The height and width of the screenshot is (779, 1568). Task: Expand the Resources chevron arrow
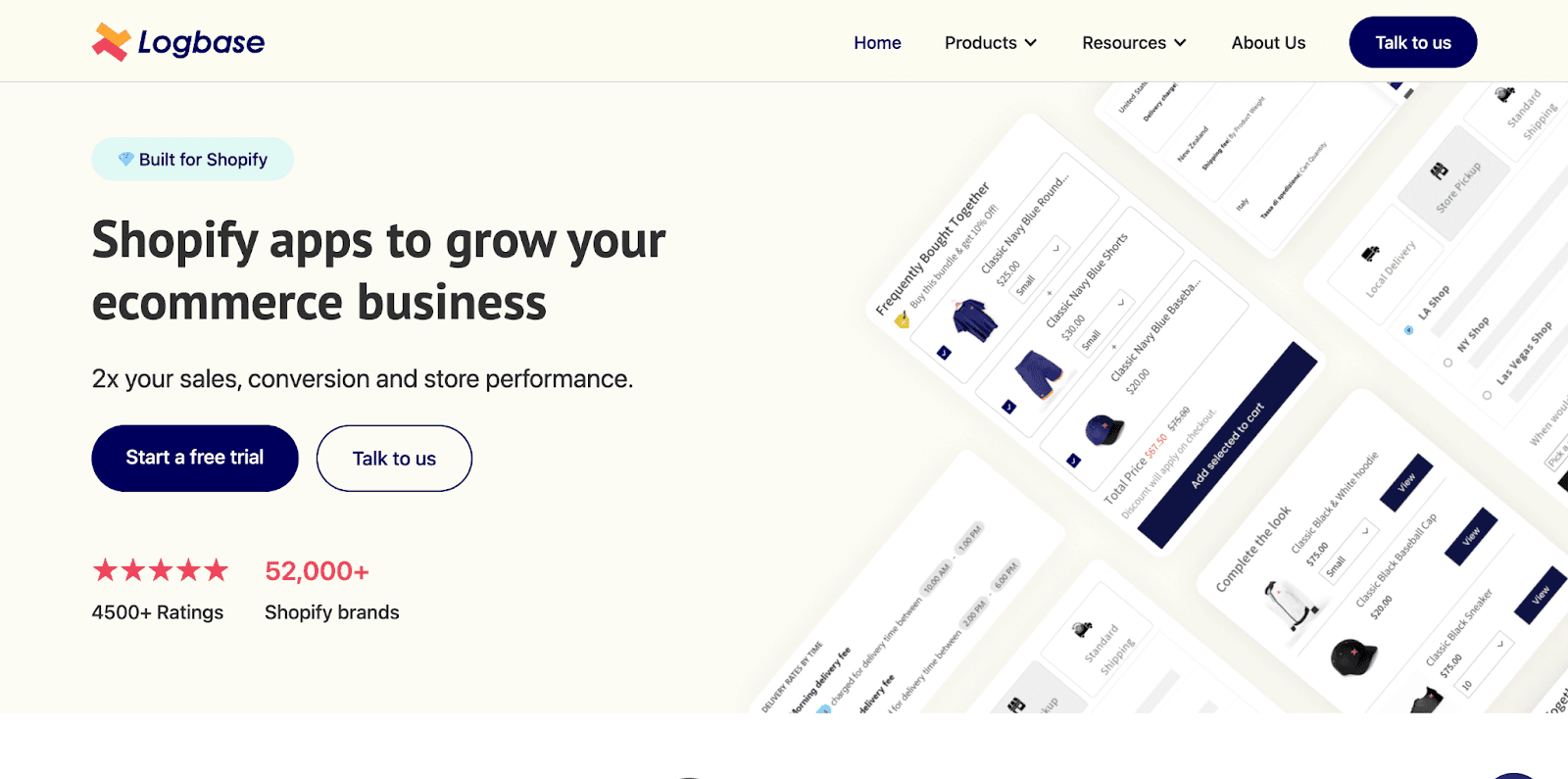[x=1180, y=43]
